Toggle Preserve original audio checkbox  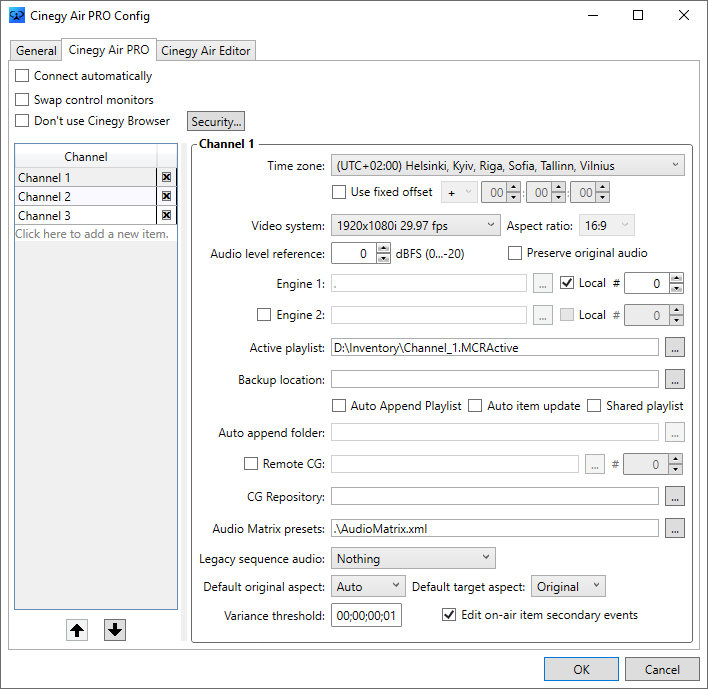pos(515,253)
